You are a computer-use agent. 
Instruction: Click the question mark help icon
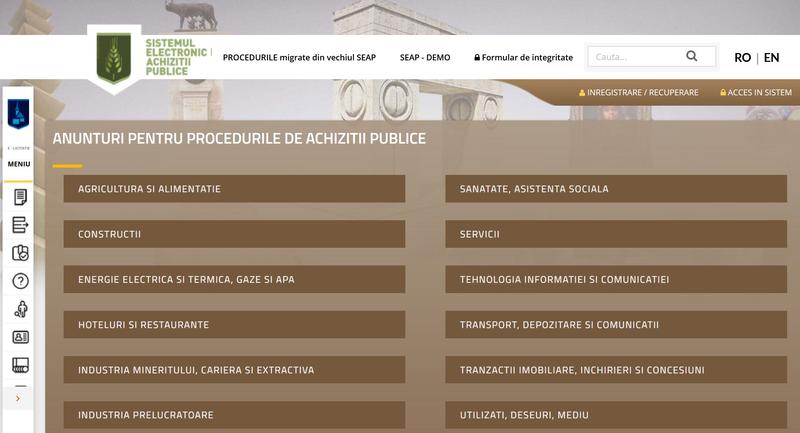tap(19, 281)
